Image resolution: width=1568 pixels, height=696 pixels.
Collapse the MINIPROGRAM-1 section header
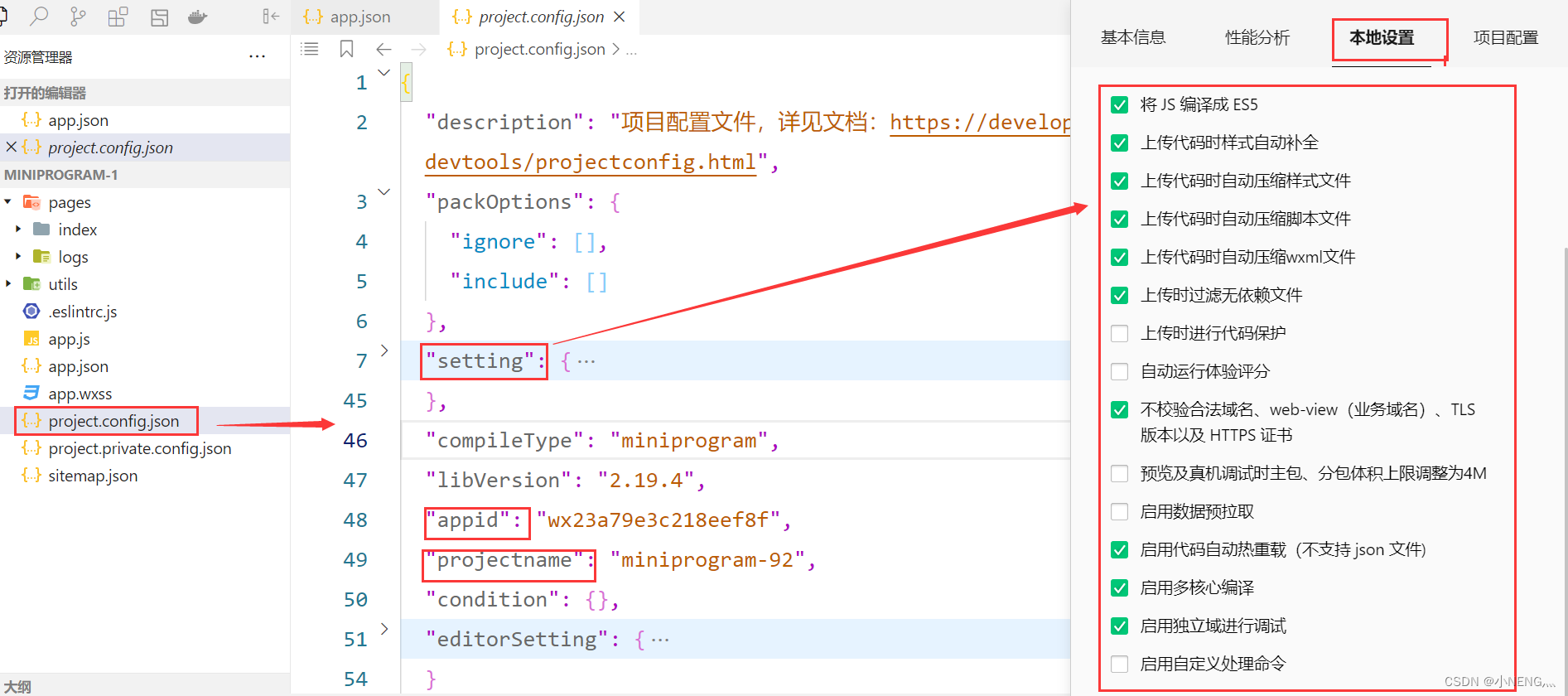point(145,174)
